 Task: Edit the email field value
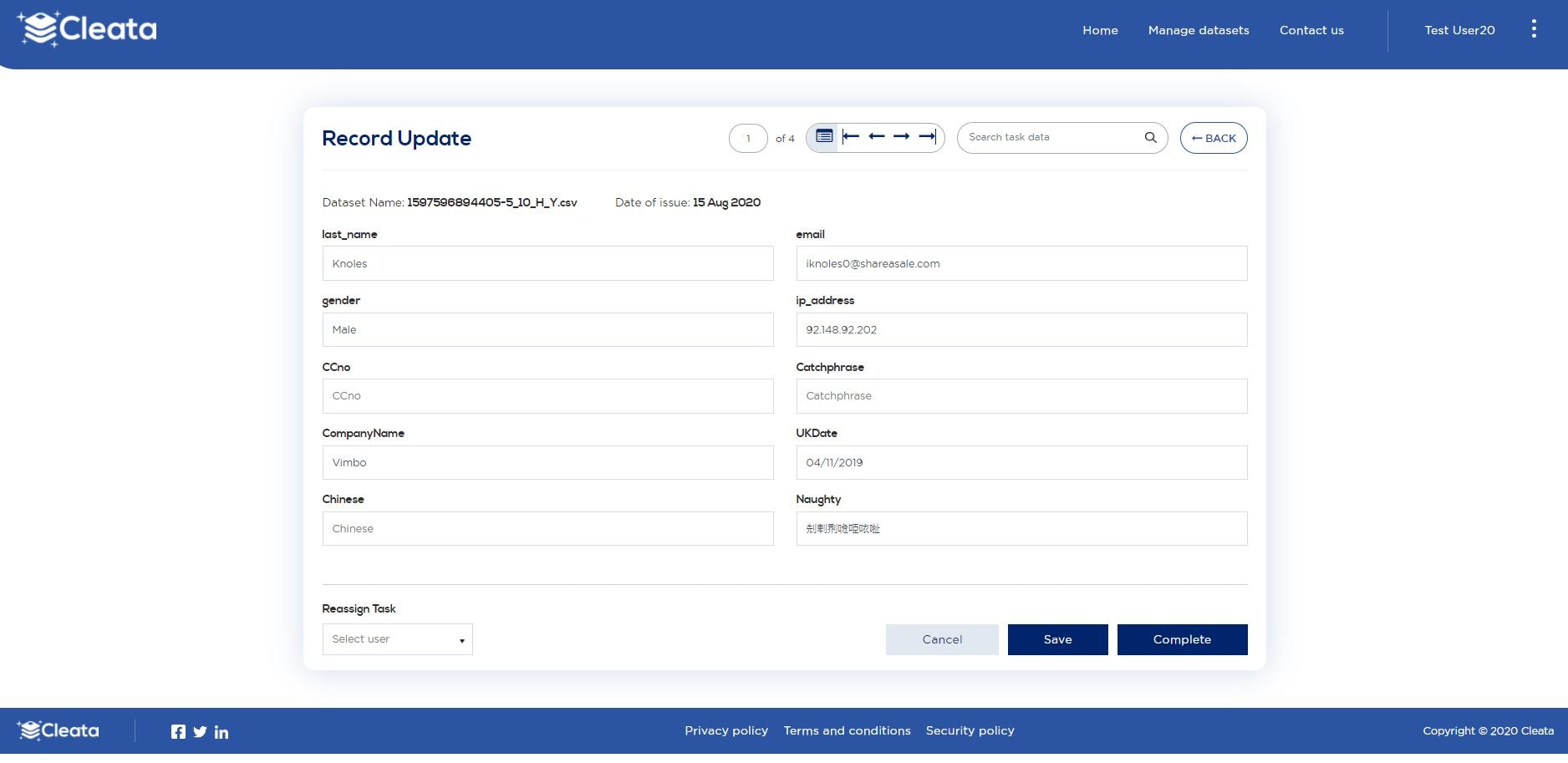tap(1021, 263)
